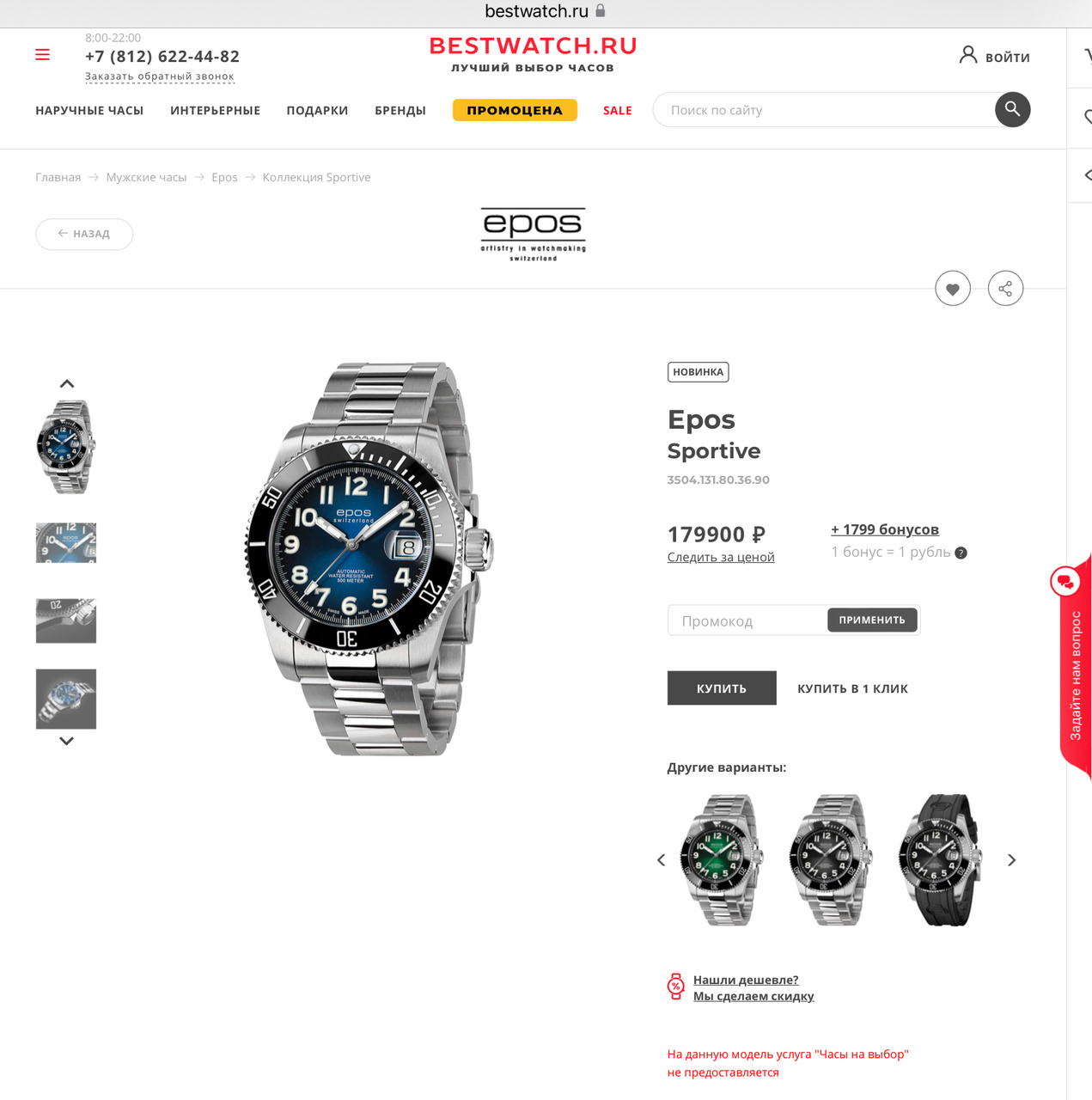Click the Купить button
The image size is (1092, 1100).
(722, 688)
